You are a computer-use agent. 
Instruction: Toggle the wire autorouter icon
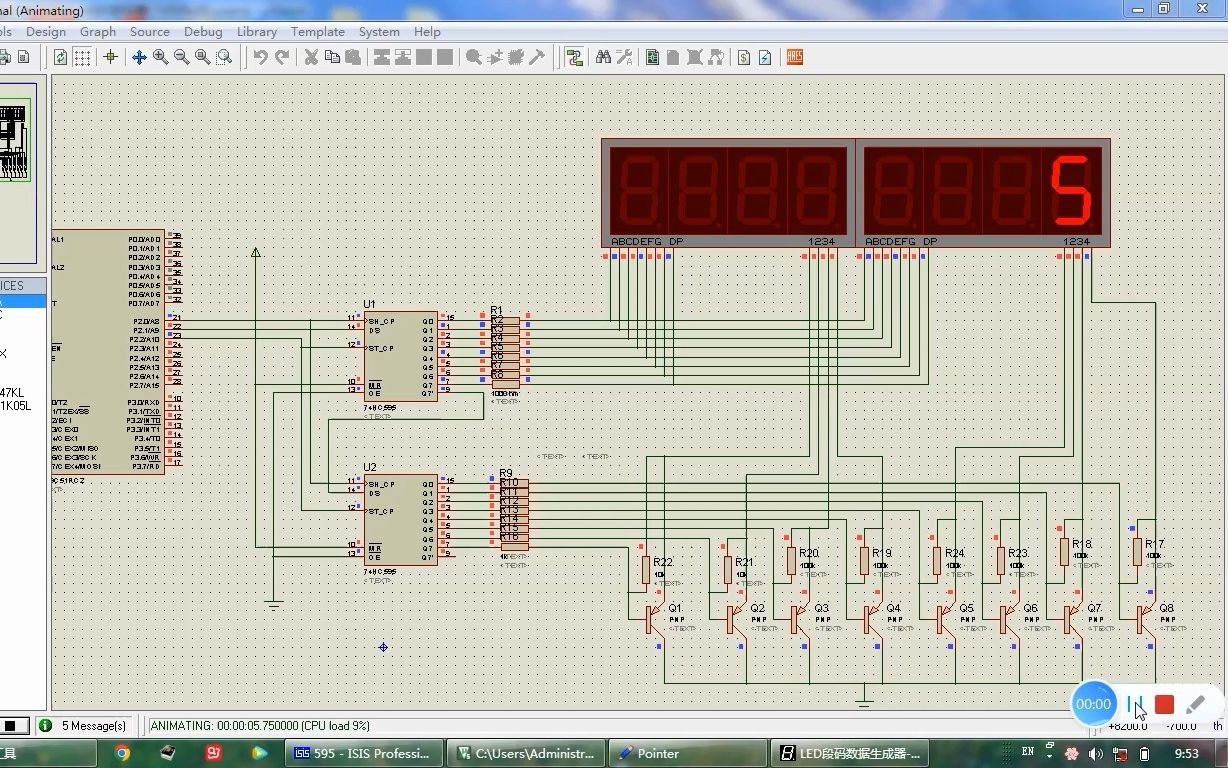[574, 57]
